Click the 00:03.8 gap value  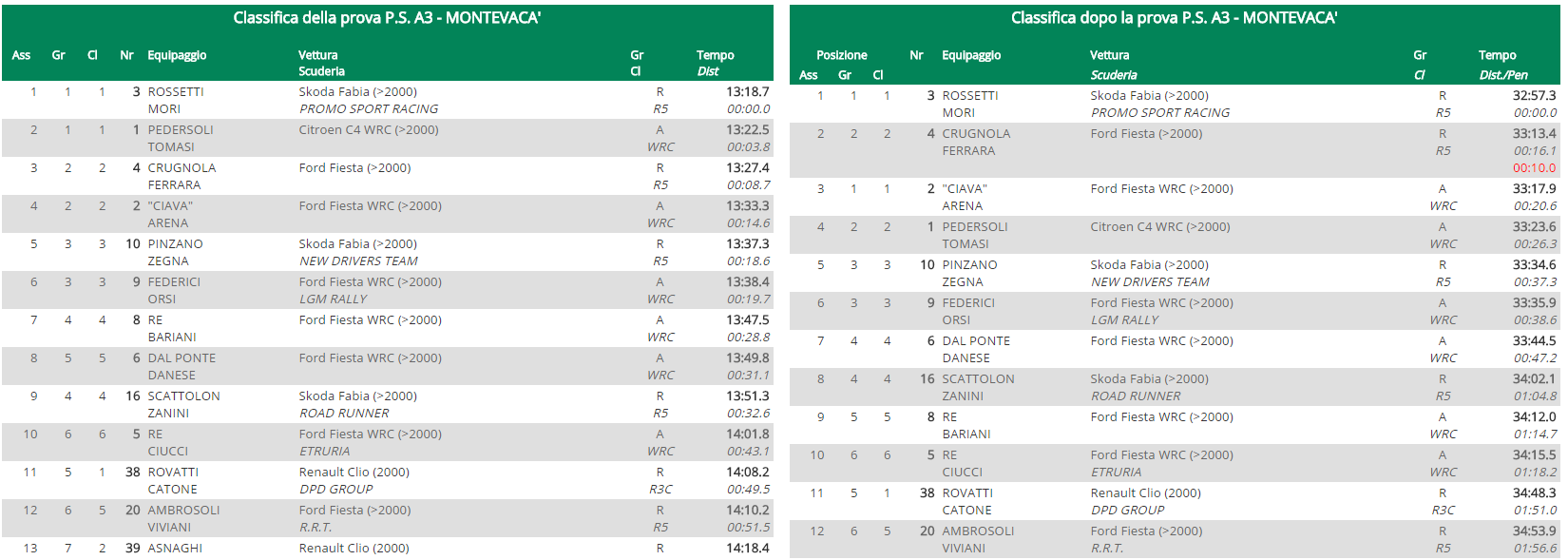point(748,147)
